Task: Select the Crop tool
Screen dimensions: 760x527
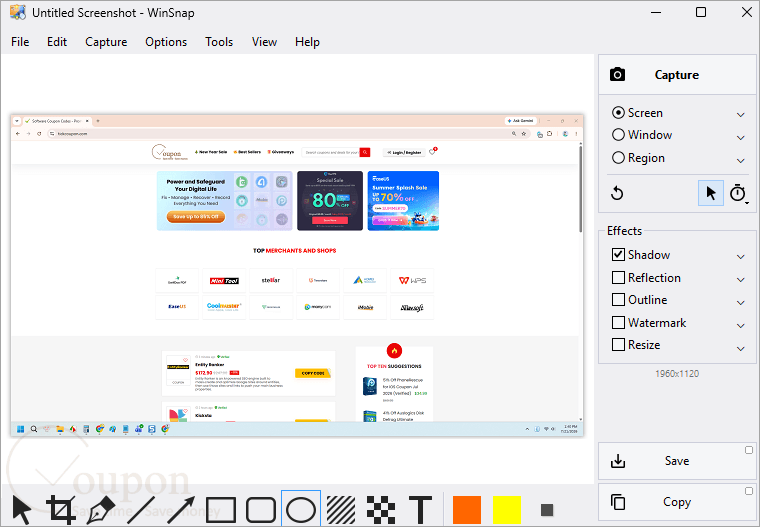Action: [61, 510]
